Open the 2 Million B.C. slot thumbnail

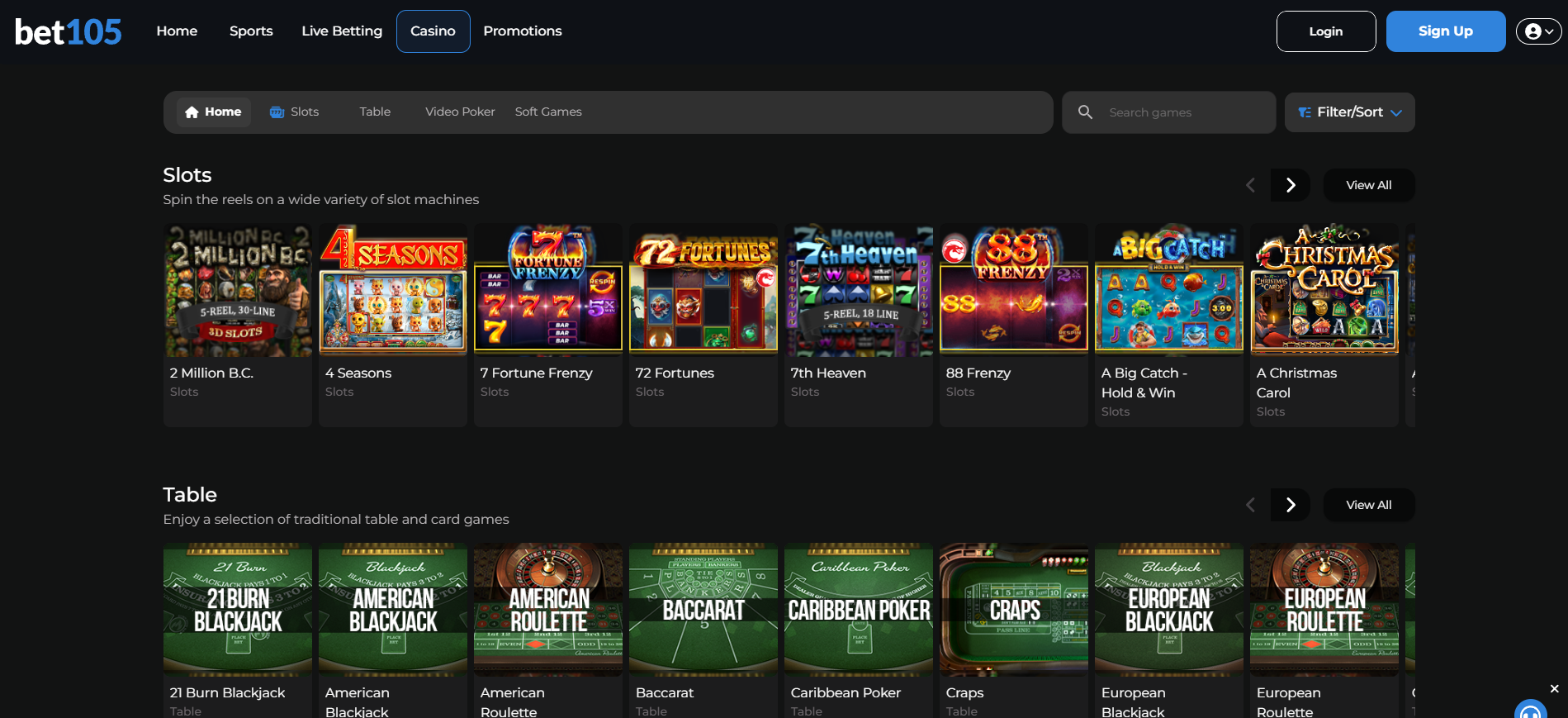click(238, 290)
